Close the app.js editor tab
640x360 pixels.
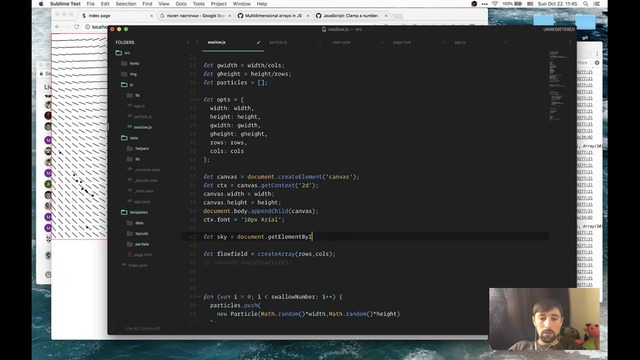(x=505, y=42)
